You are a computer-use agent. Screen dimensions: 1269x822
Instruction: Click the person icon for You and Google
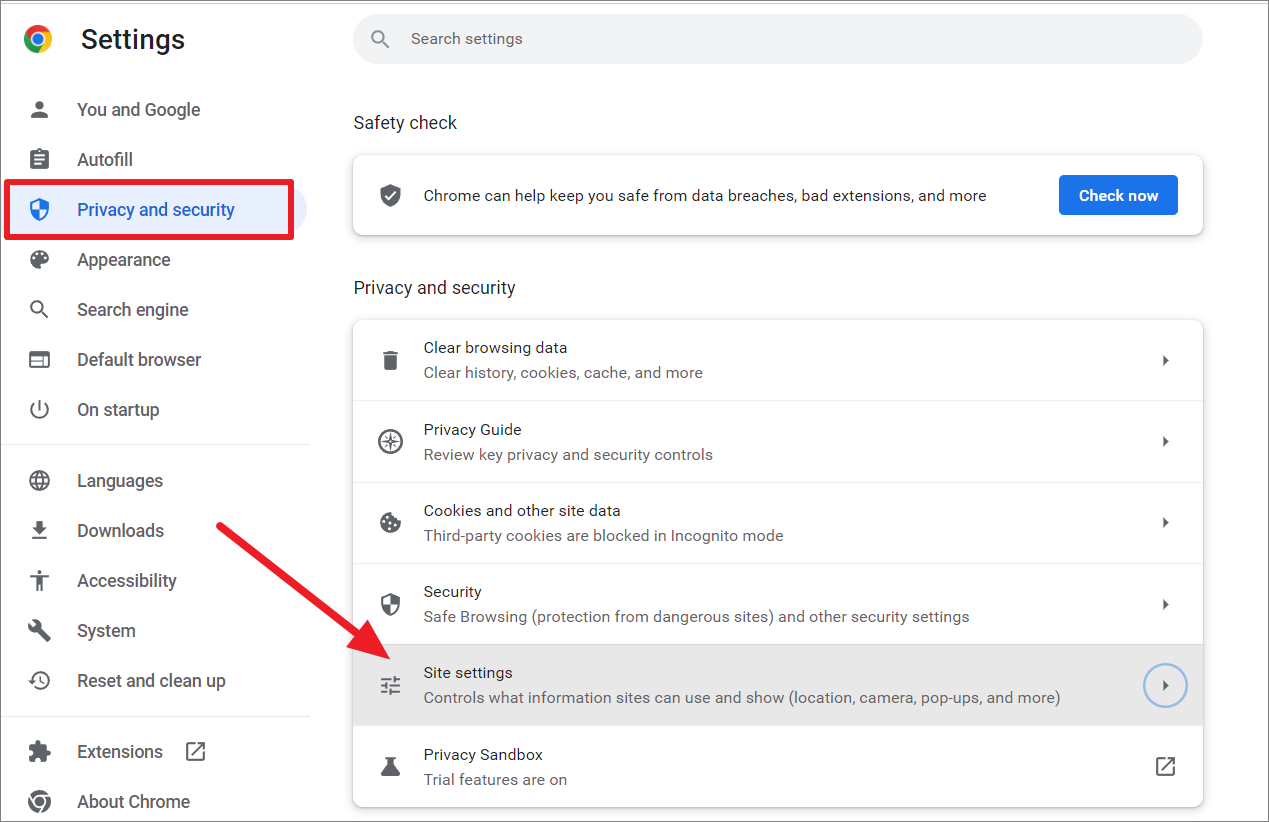39,109
